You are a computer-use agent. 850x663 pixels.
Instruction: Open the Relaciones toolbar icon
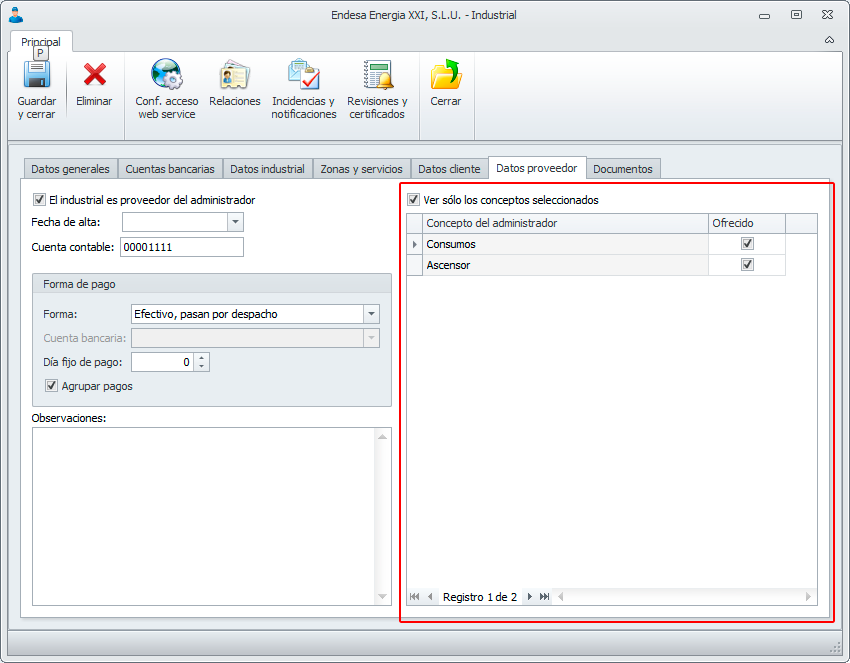pos(234,76)
